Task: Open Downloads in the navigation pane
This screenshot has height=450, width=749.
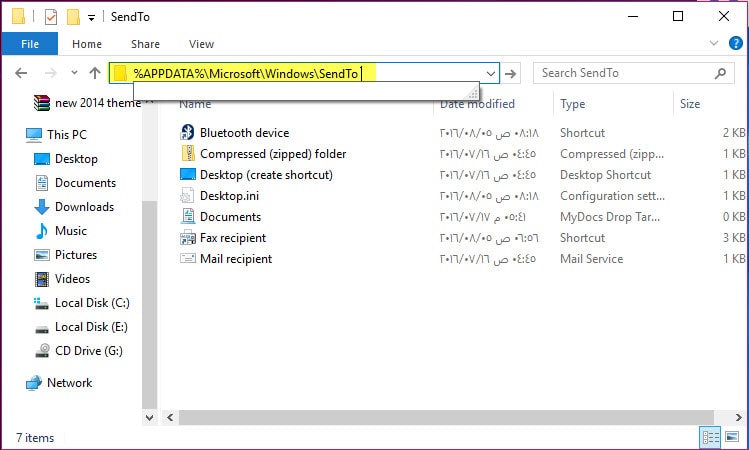Action: 75,206
